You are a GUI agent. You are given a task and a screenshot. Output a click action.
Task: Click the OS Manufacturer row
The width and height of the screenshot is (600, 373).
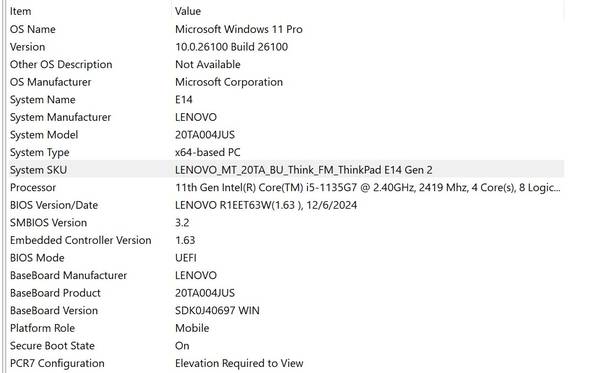tap(285, 82)
